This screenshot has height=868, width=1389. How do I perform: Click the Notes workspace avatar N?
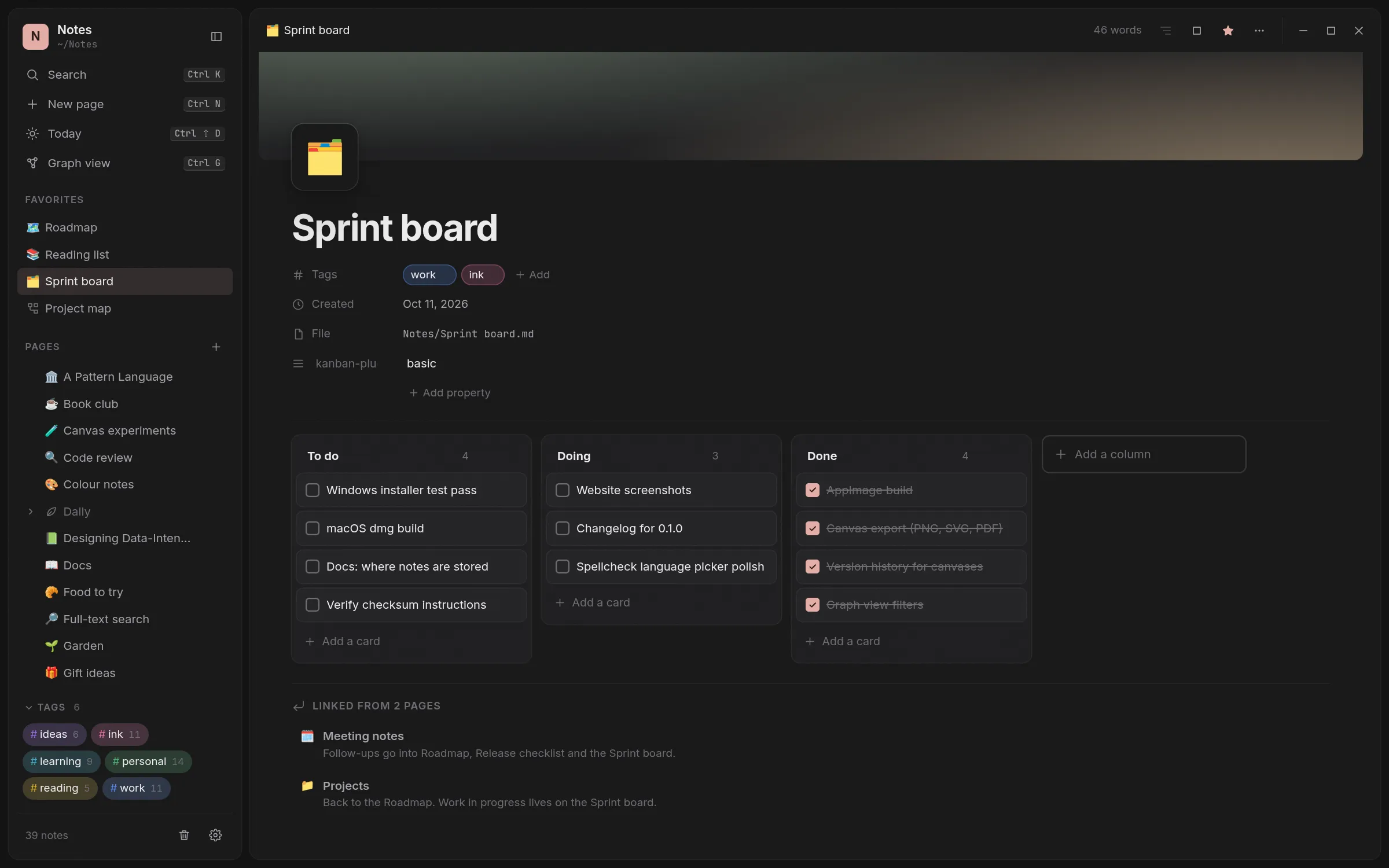coord(35,36)
